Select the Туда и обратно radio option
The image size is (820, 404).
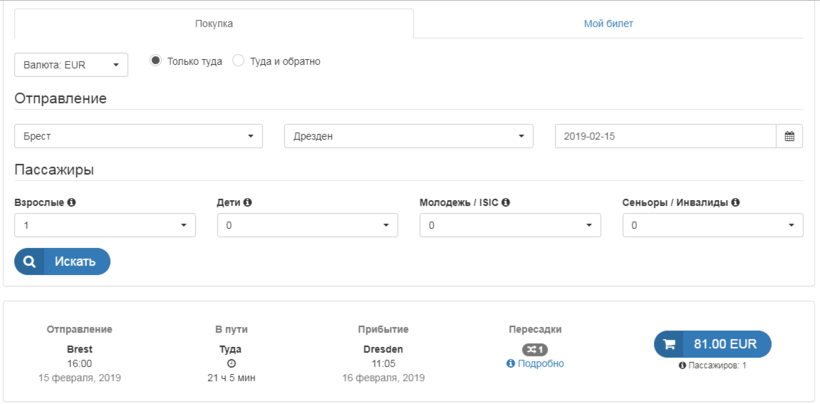pyautogui.click(x=238, y=61)
